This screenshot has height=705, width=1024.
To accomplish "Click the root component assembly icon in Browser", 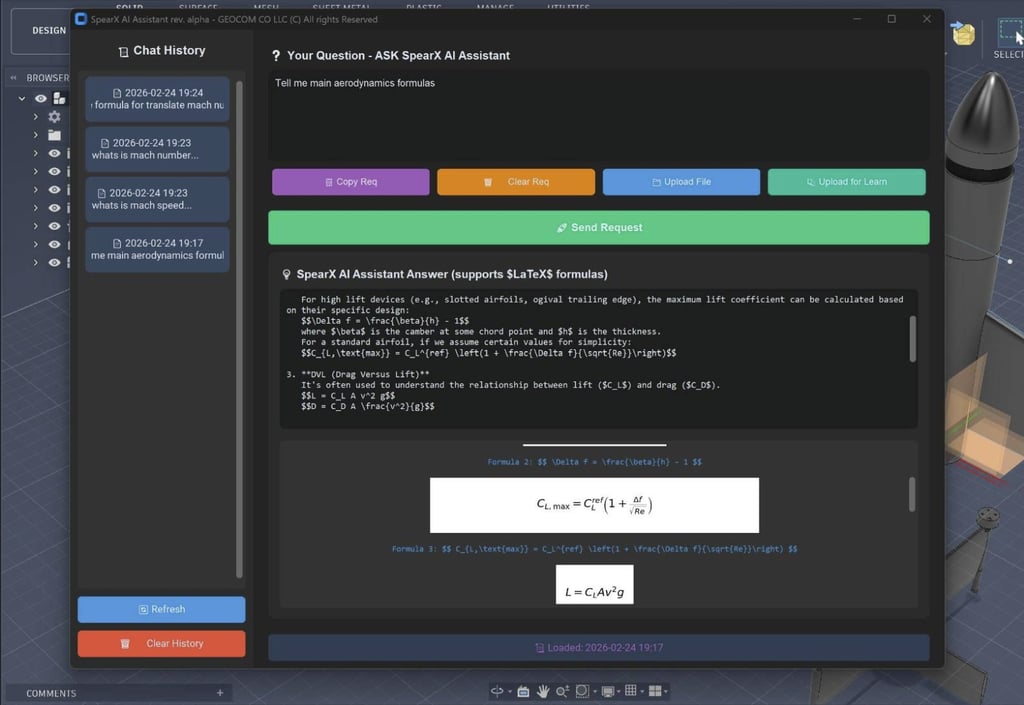I will coord(59,98).
